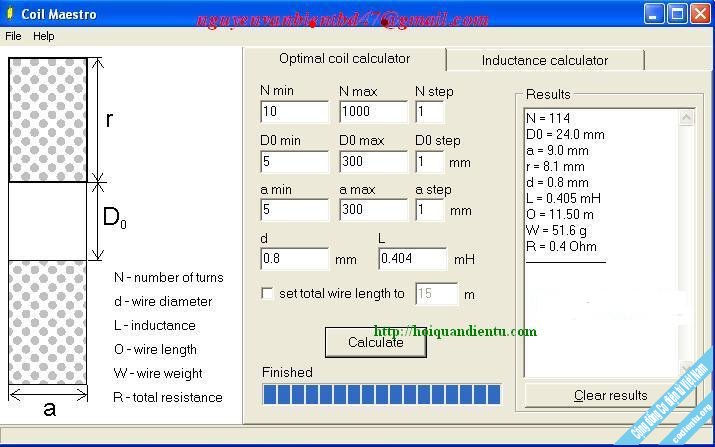Minimize the Coil Maestro window

tap(653, 14)
